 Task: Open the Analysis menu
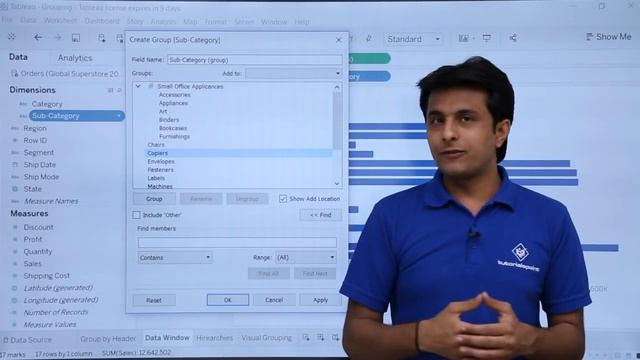163,22
